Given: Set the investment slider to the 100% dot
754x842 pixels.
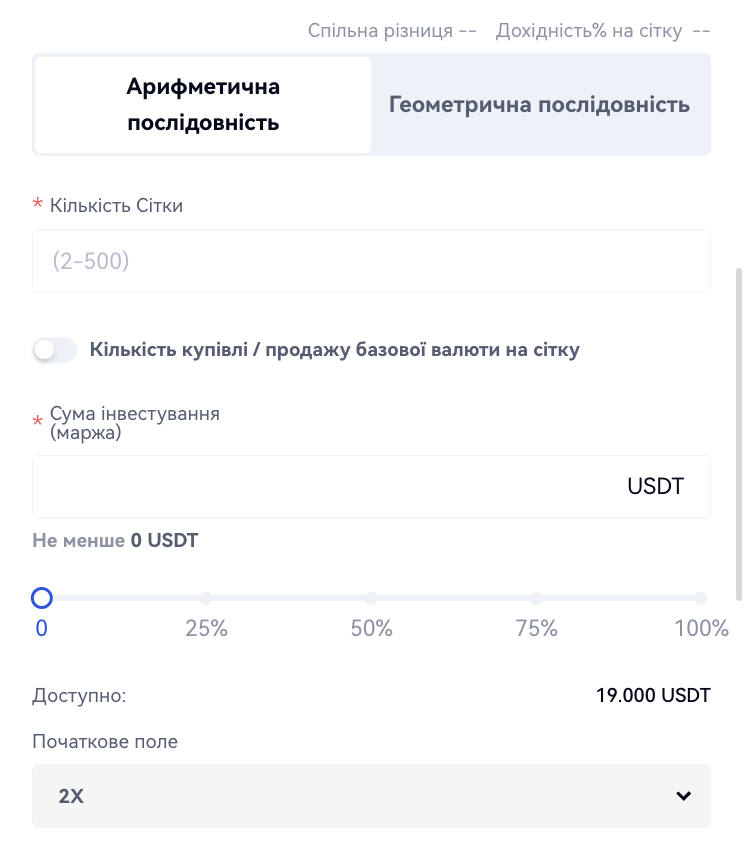Looking at the screenshot, I should 701,598.
